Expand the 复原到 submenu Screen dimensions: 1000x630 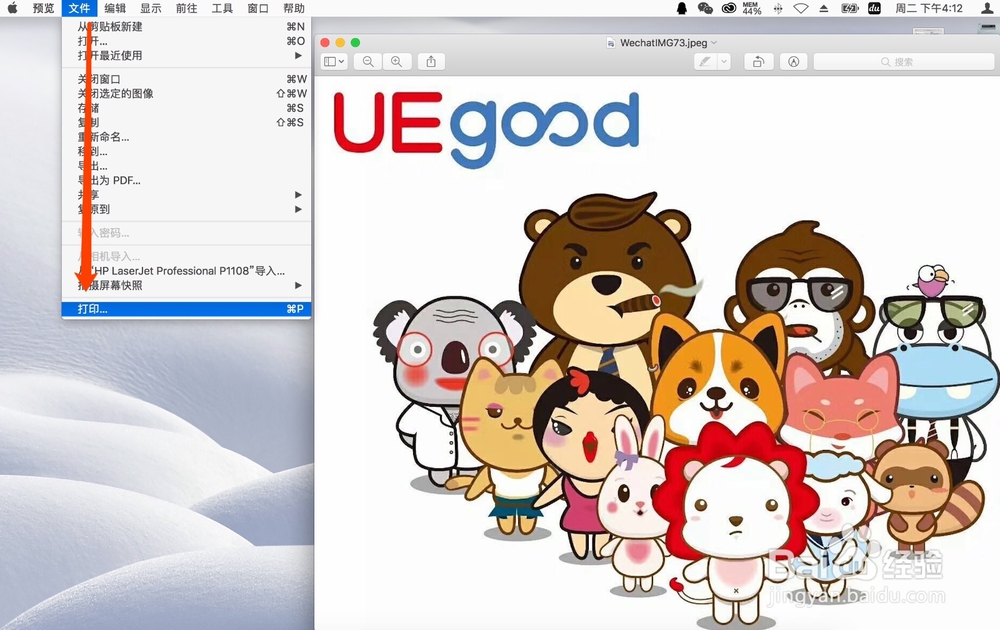[x=186, y=209]
